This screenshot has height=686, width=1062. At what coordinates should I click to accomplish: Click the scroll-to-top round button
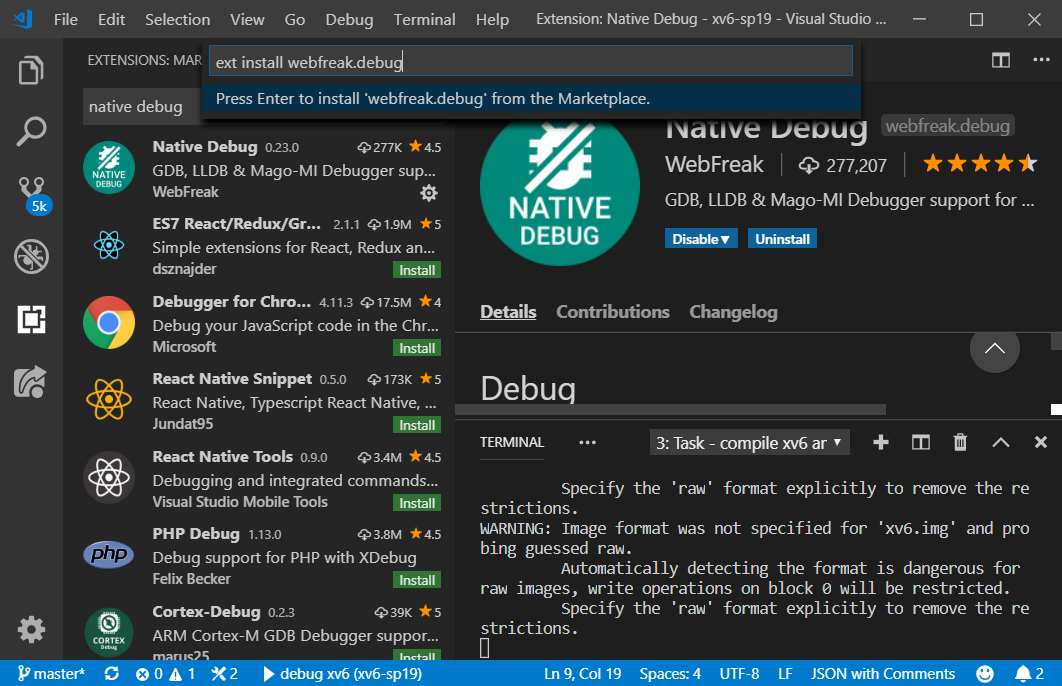point(994,349)
